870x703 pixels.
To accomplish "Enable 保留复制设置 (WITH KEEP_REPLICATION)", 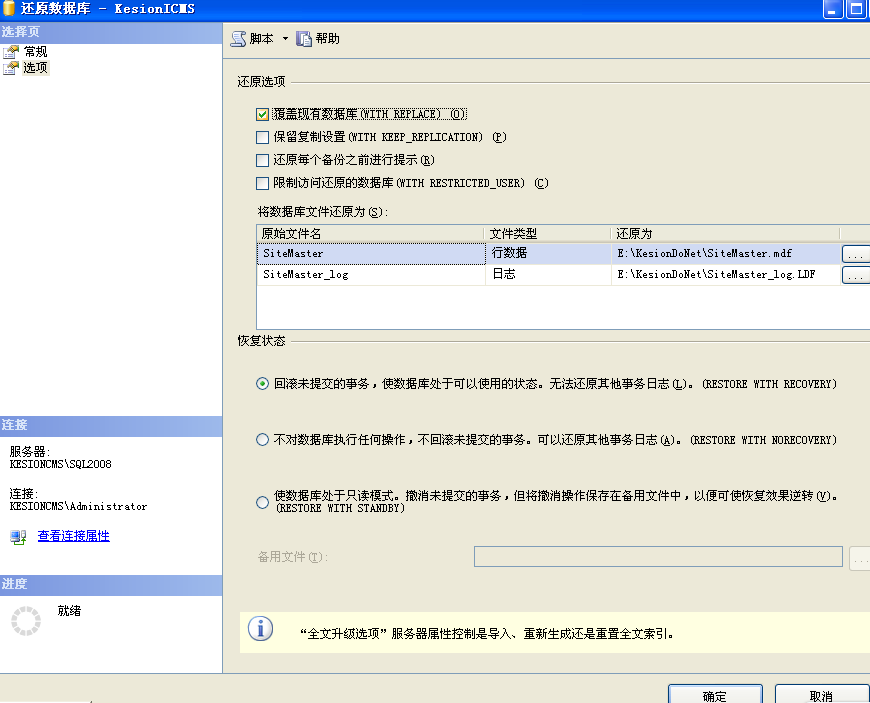I will click(262, 136).
